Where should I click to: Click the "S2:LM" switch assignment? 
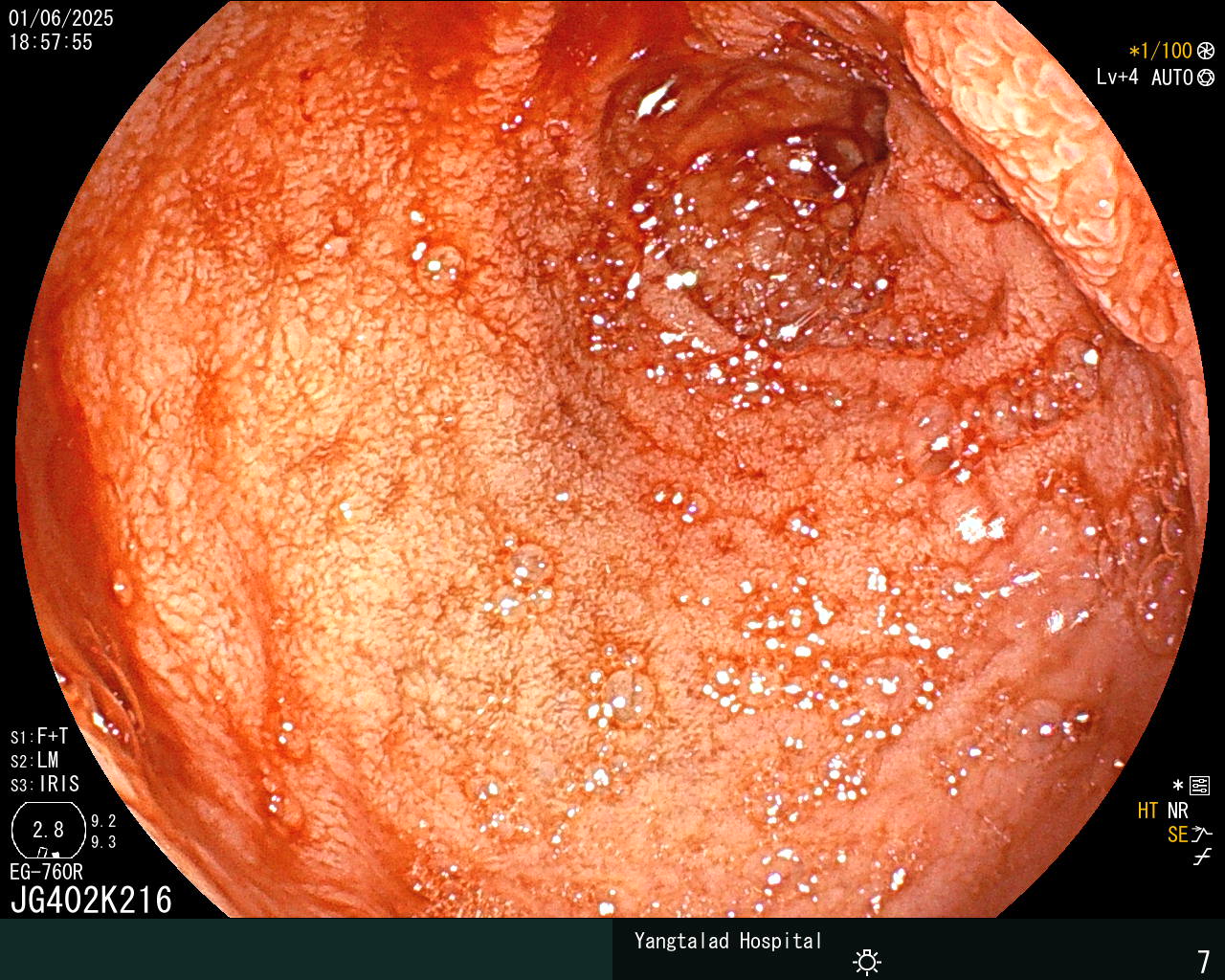[x=35, y=760]
